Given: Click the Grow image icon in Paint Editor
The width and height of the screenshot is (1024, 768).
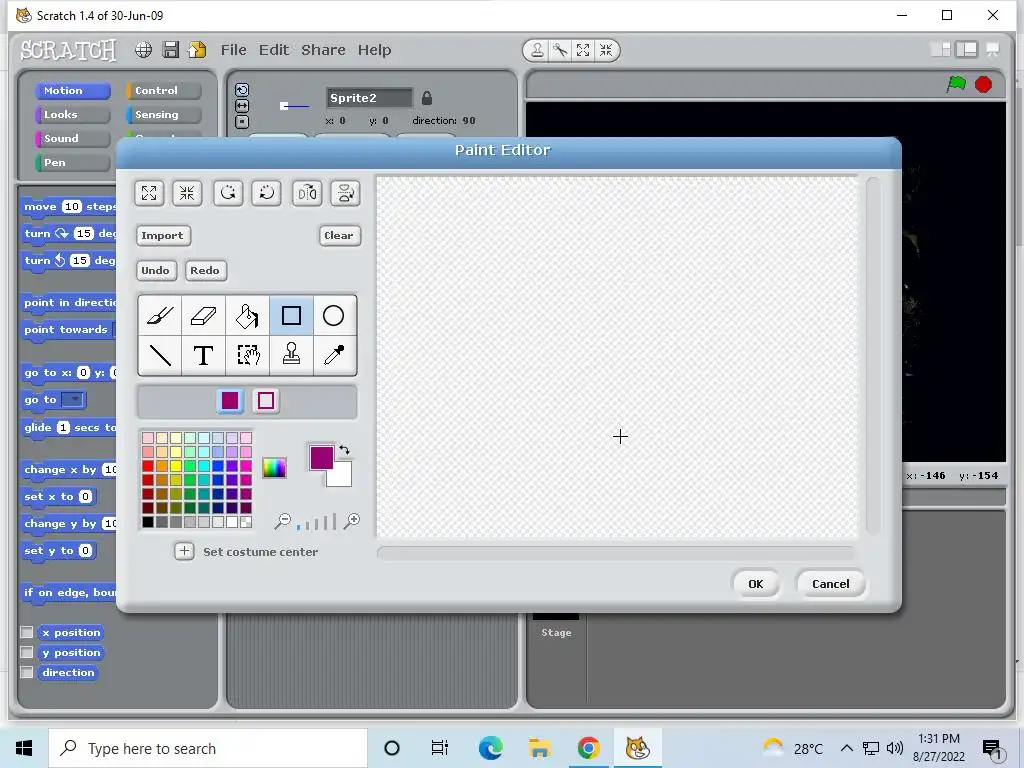Looking at the screenshot, I should pos(149,193).
